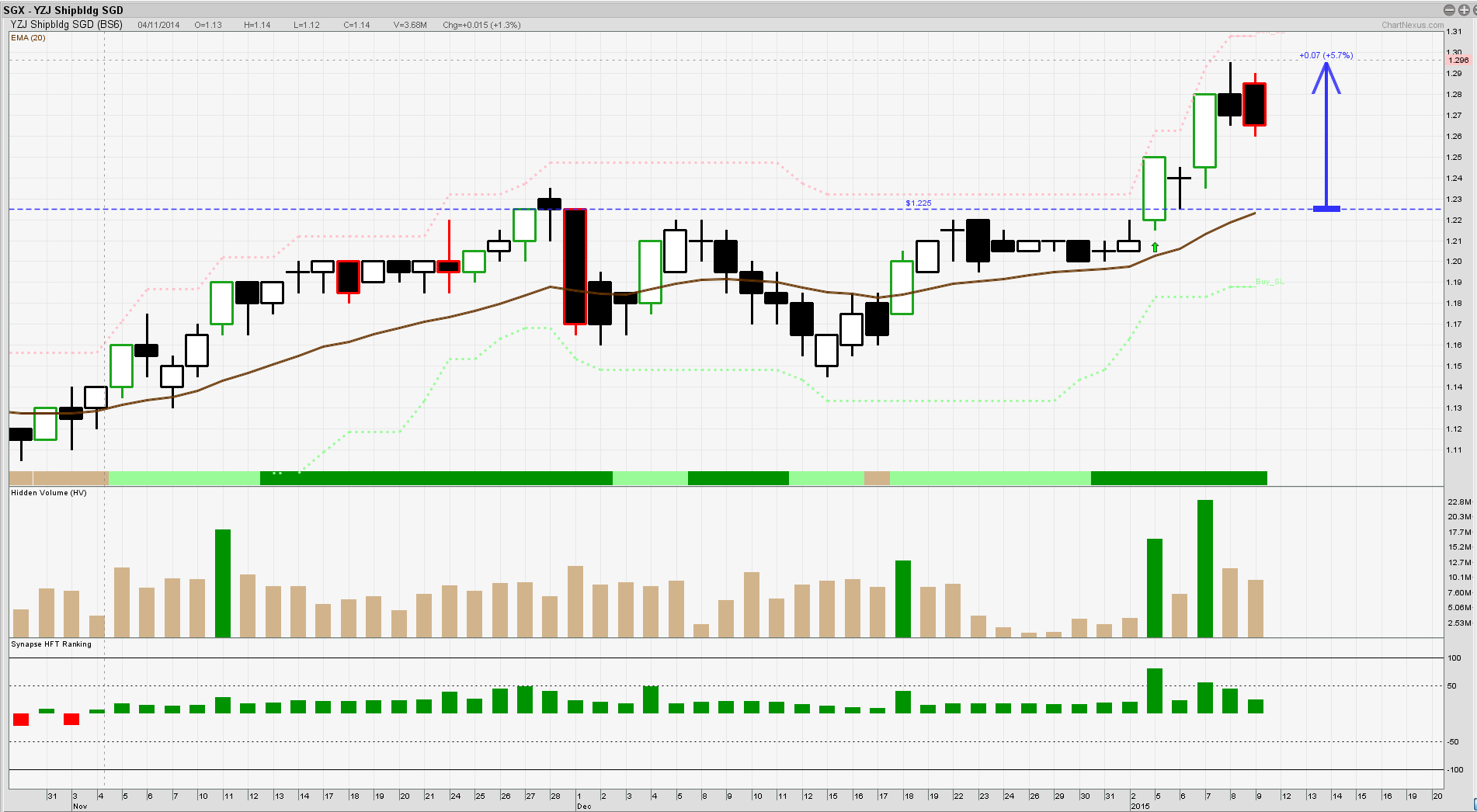
Task: Click the zoom-out minus icon in title bar
Action: [1448, 10]
